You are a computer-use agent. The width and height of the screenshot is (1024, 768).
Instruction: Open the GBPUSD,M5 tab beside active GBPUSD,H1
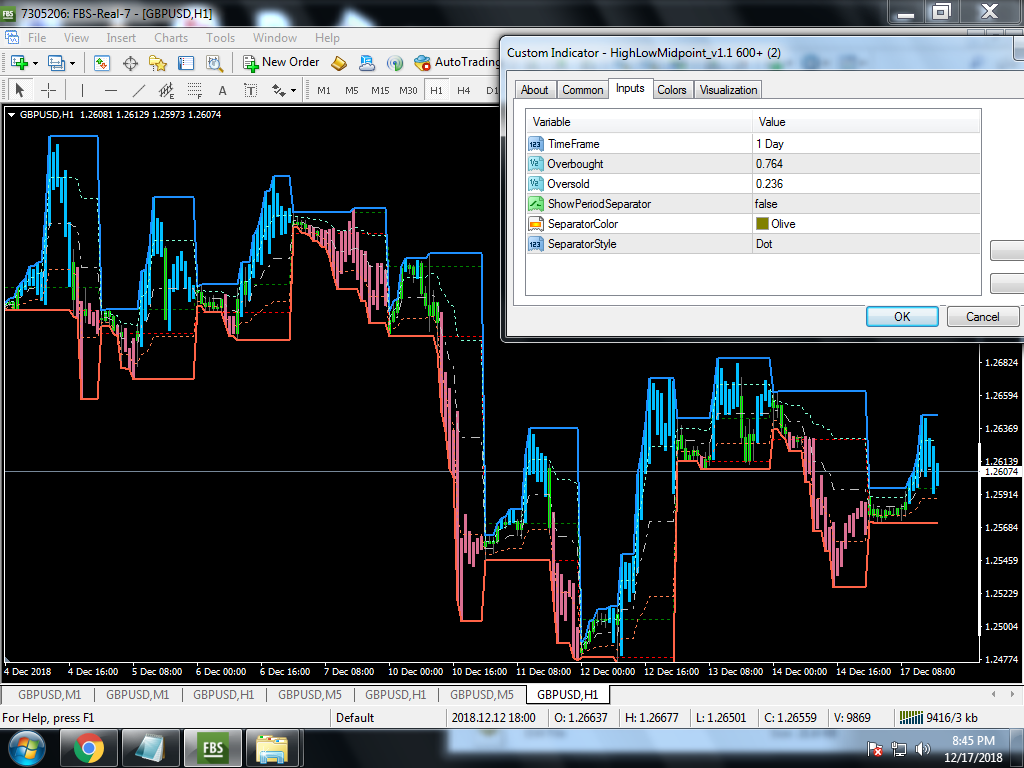[481, 694]
